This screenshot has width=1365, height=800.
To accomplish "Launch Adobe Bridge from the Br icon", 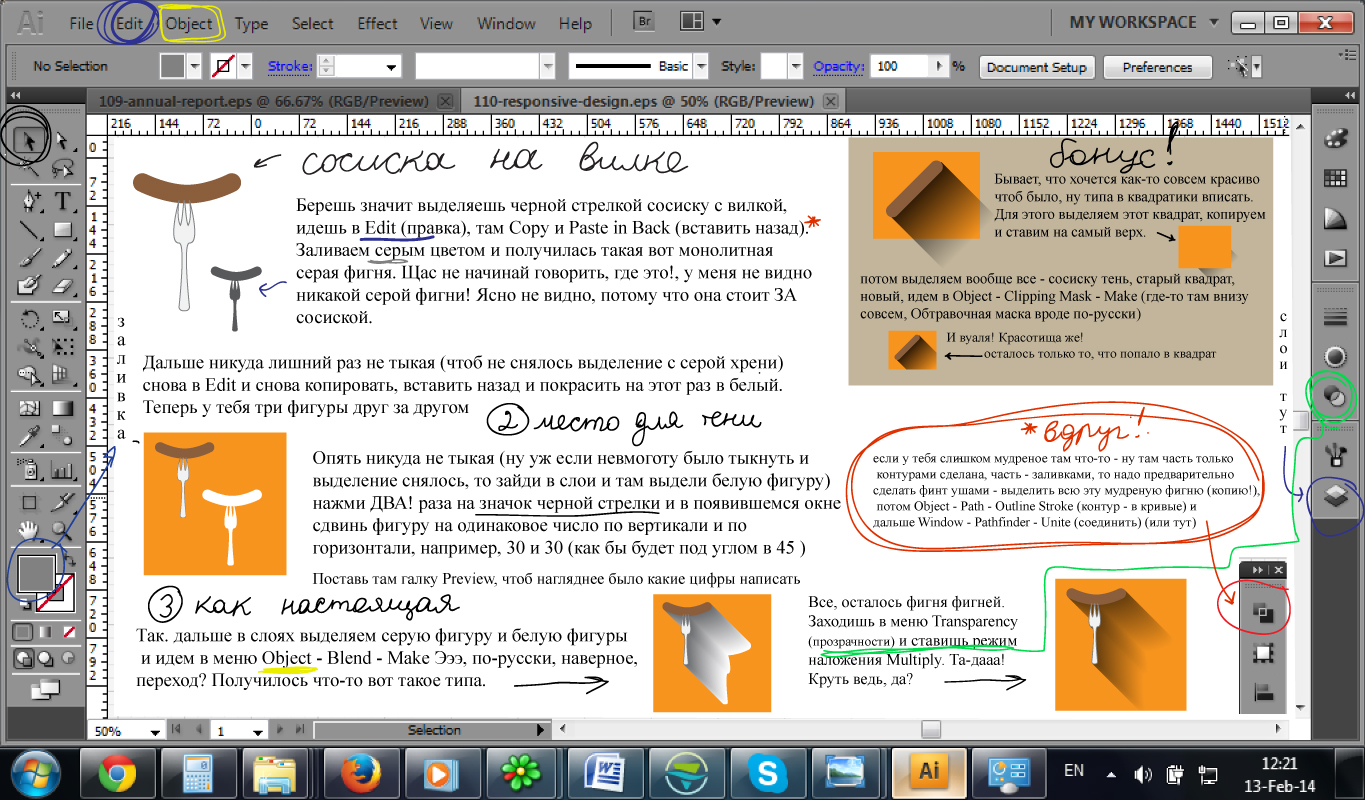I will [x=646, y=22].
